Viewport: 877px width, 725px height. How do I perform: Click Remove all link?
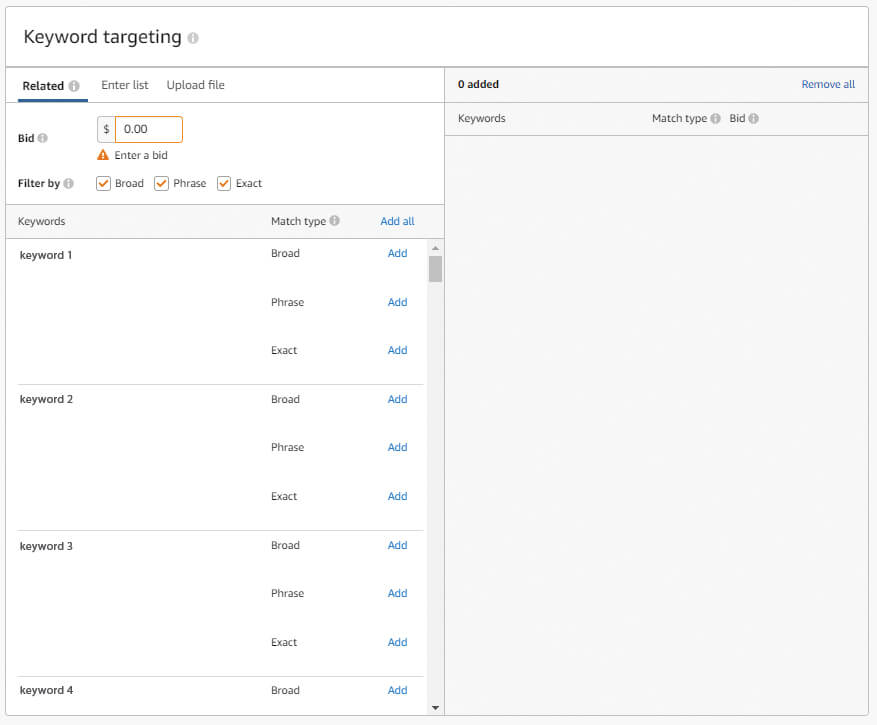(828, 84)
